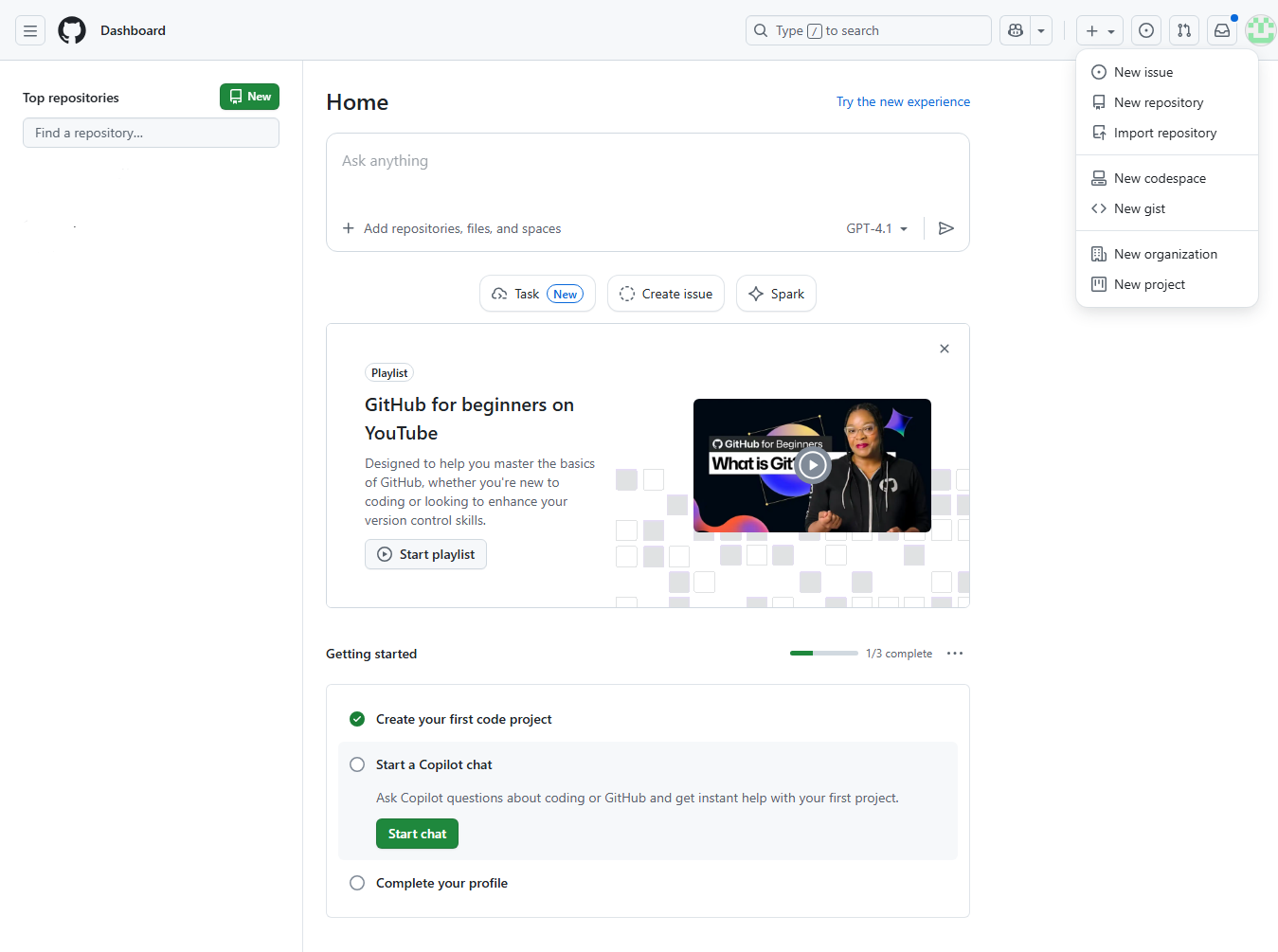Open the GPT-4.1 model selector
Viewport: 1278px width, 952px height.
(875, 227)
